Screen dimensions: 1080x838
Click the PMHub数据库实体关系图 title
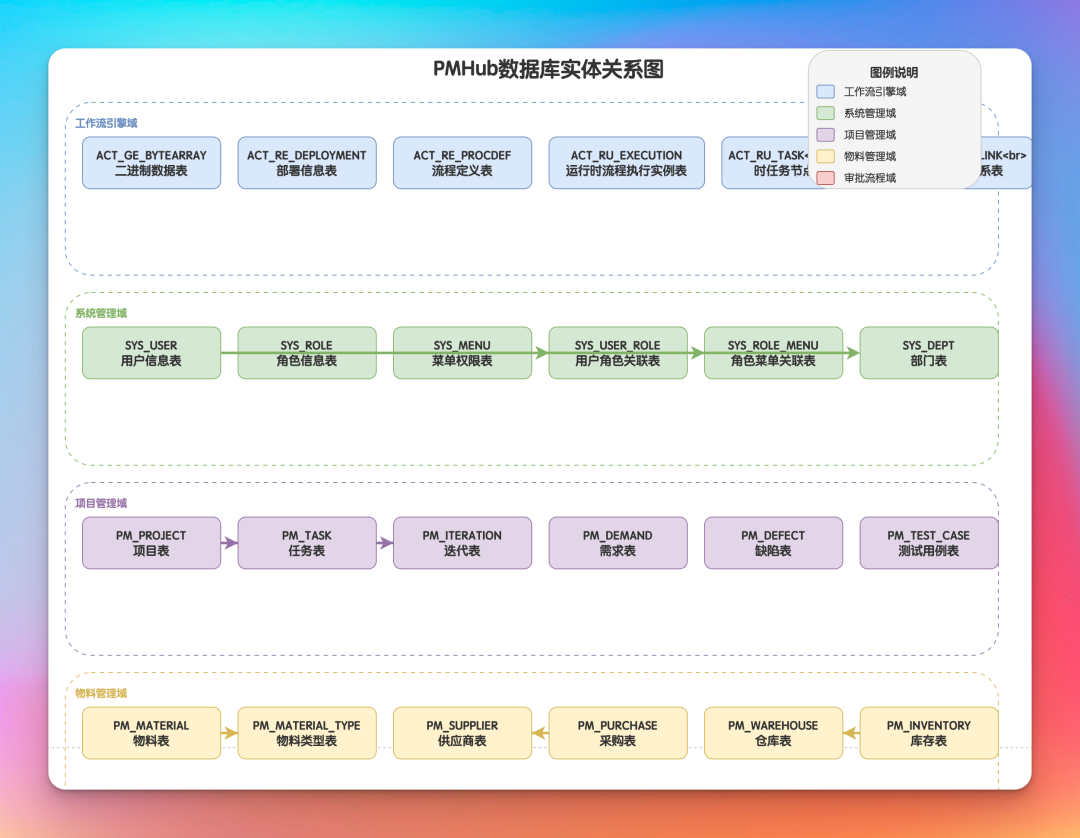(x=548, y=70)
